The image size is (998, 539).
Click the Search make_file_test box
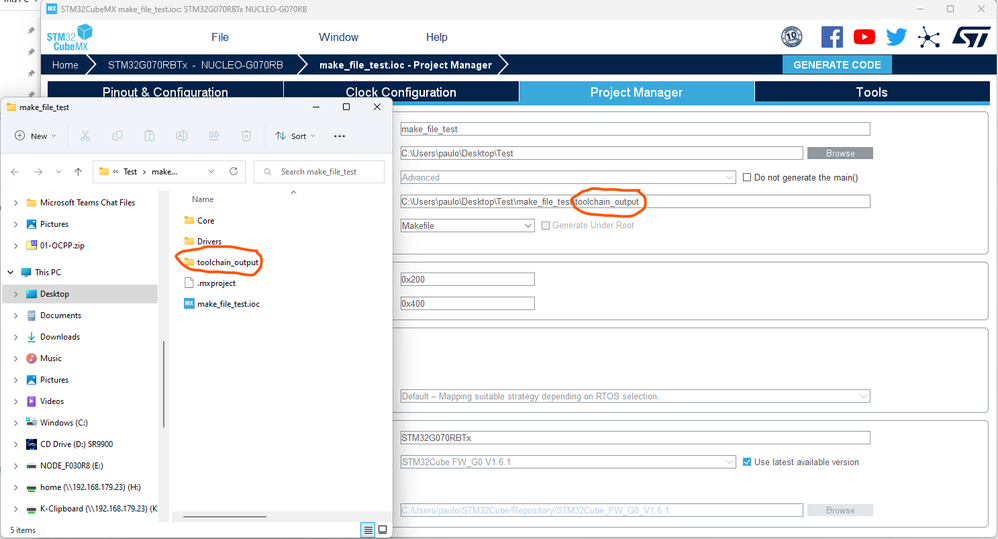click(x=320, y=172)
